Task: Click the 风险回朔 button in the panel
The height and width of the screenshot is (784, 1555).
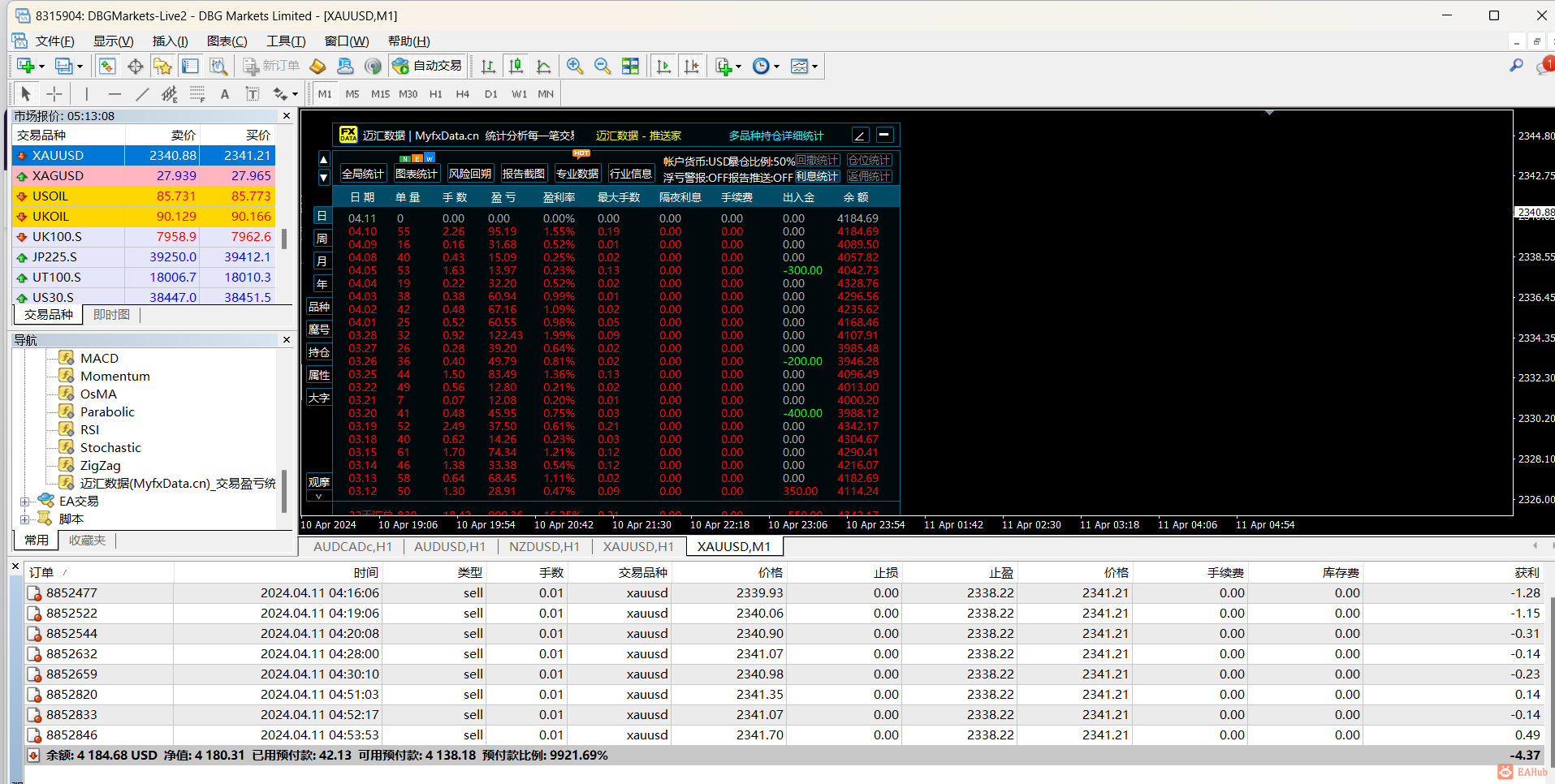Action: click(x=470, y=174)
